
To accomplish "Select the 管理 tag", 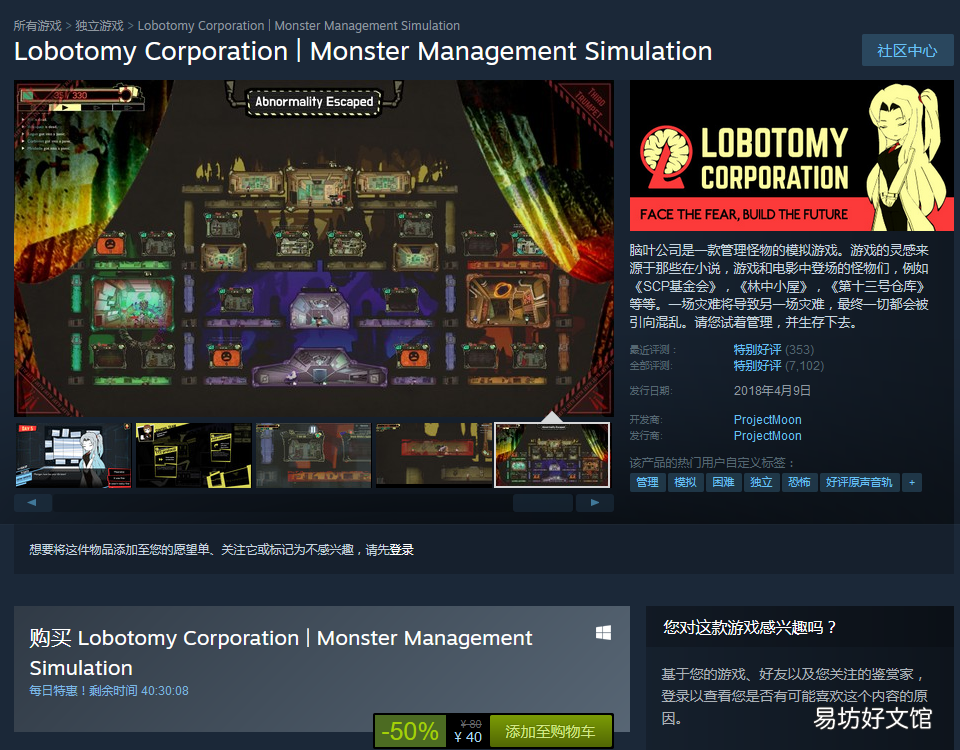I will [648, 482].
